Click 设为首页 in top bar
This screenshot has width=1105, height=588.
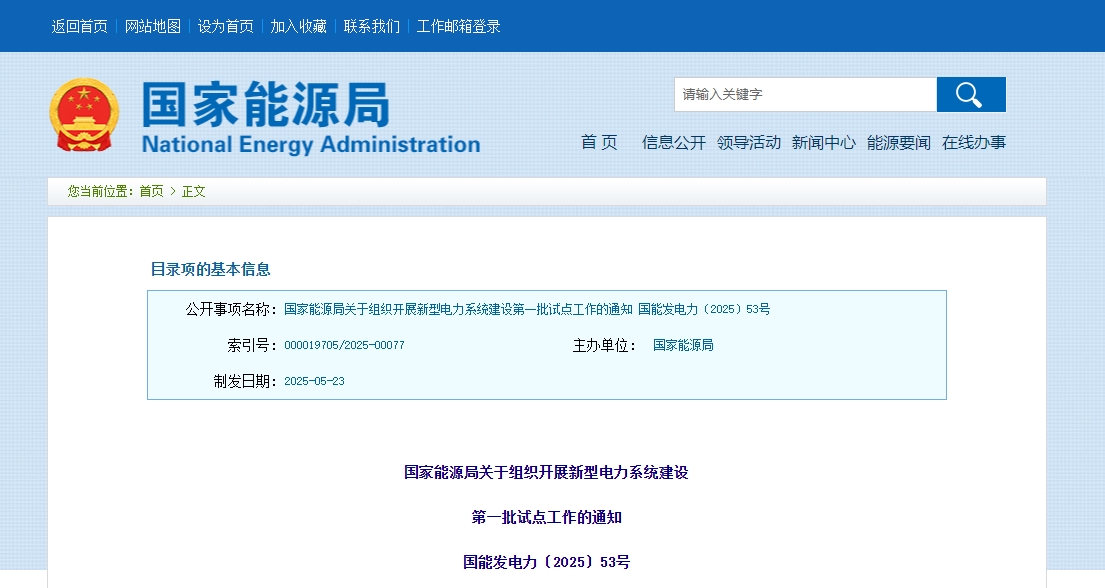click(x=226, y=27)
